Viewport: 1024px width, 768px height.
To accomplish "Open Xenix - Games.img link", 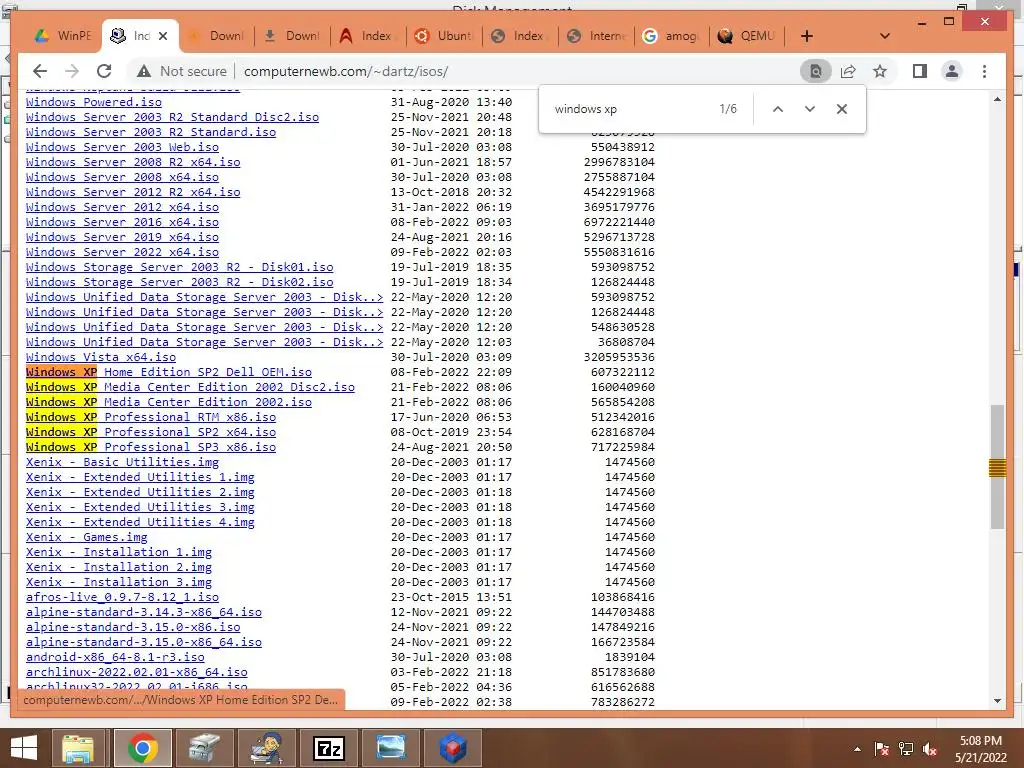I will click(x=86, y=537).
